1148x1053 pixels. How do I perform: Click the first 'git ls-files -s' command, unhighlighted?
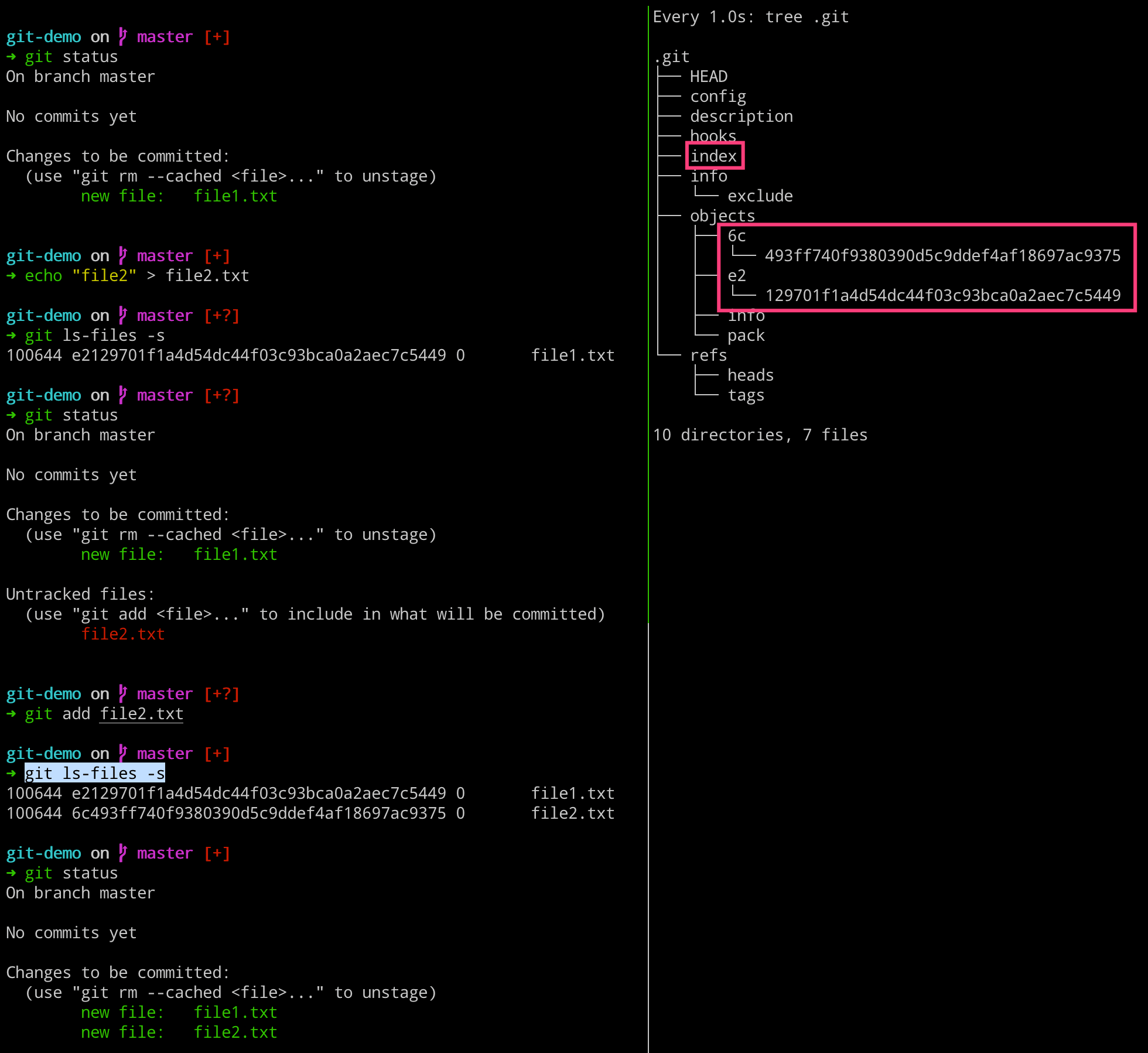95,335
